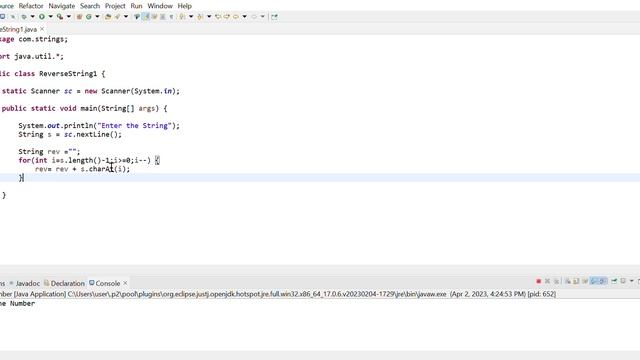Screen dimensions: 640x360
Task: Expand the Back history dropdown arrow
Action: (x=244, y=17)
